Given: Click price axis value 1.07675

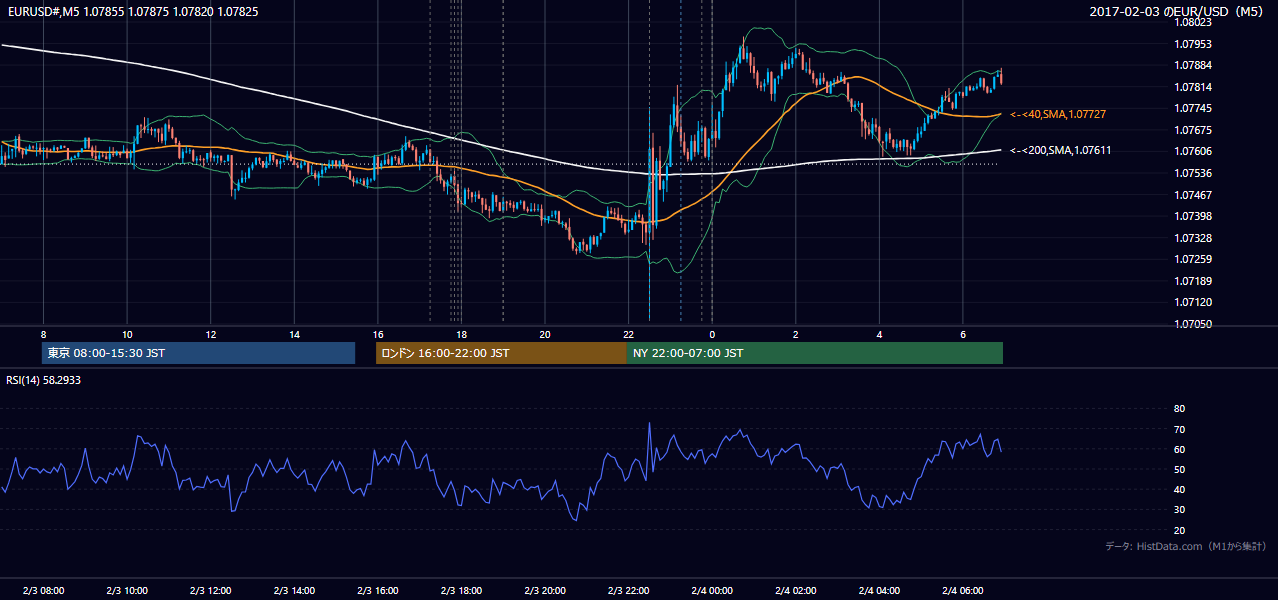Looking at the screenshot, I should 1194,130.
